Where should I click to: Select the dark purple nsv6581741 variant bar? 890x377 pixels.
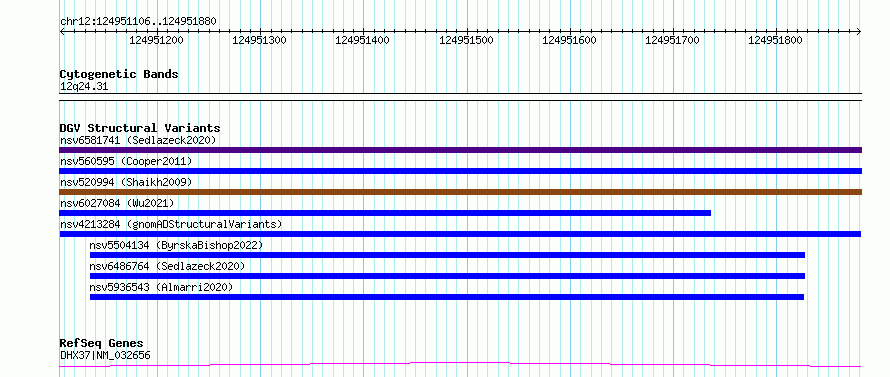(x=460, y=150)
